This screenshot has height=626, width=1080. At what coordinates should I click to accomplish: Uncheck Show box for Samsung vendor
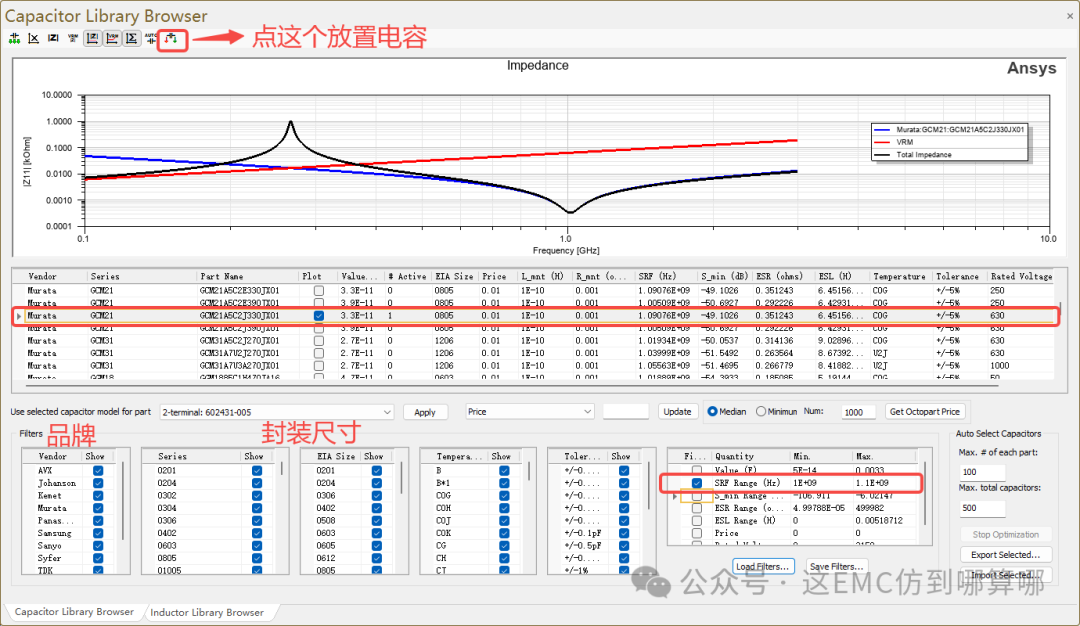(x=98, y=533)
